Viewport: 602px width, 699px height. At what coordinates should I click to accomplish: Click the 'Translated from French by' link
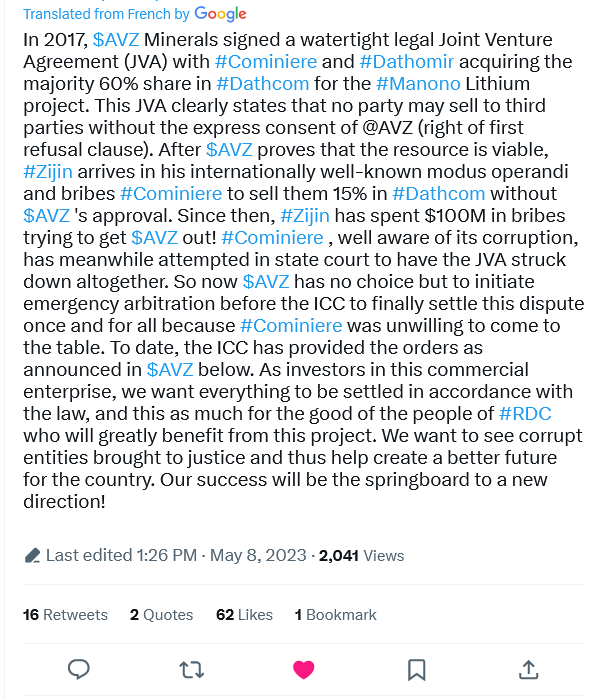pyautogui.click(x=106, y=14)
